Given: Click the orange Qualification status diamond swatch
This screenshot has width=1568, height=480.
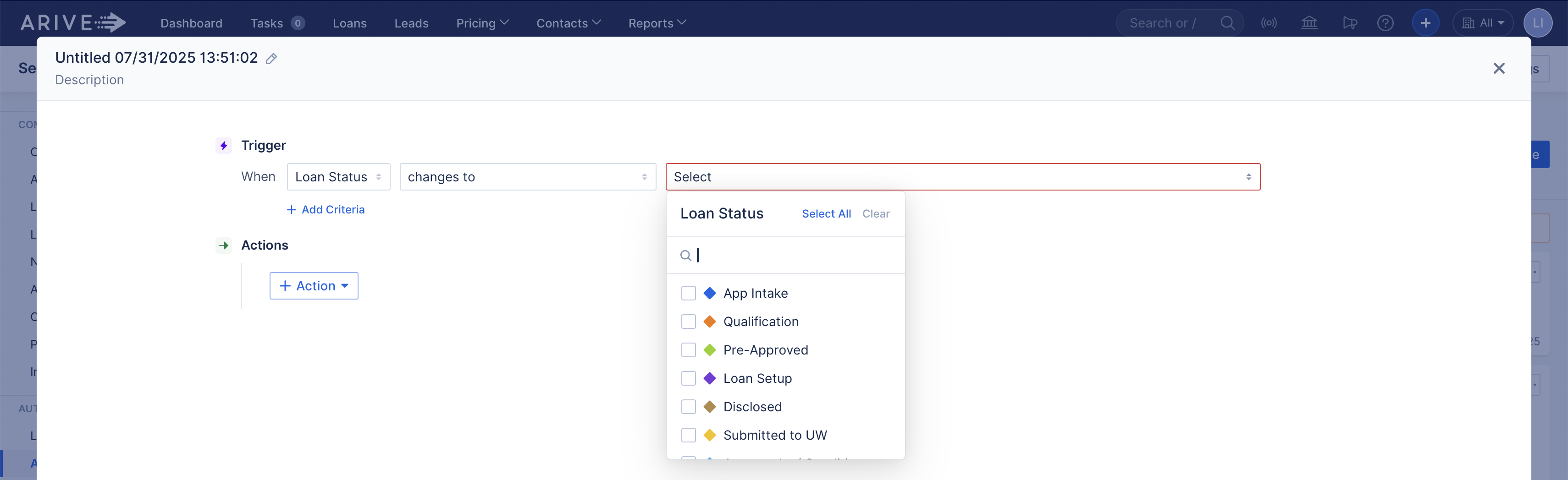Looking at the screenshot, I should [709, 321].
